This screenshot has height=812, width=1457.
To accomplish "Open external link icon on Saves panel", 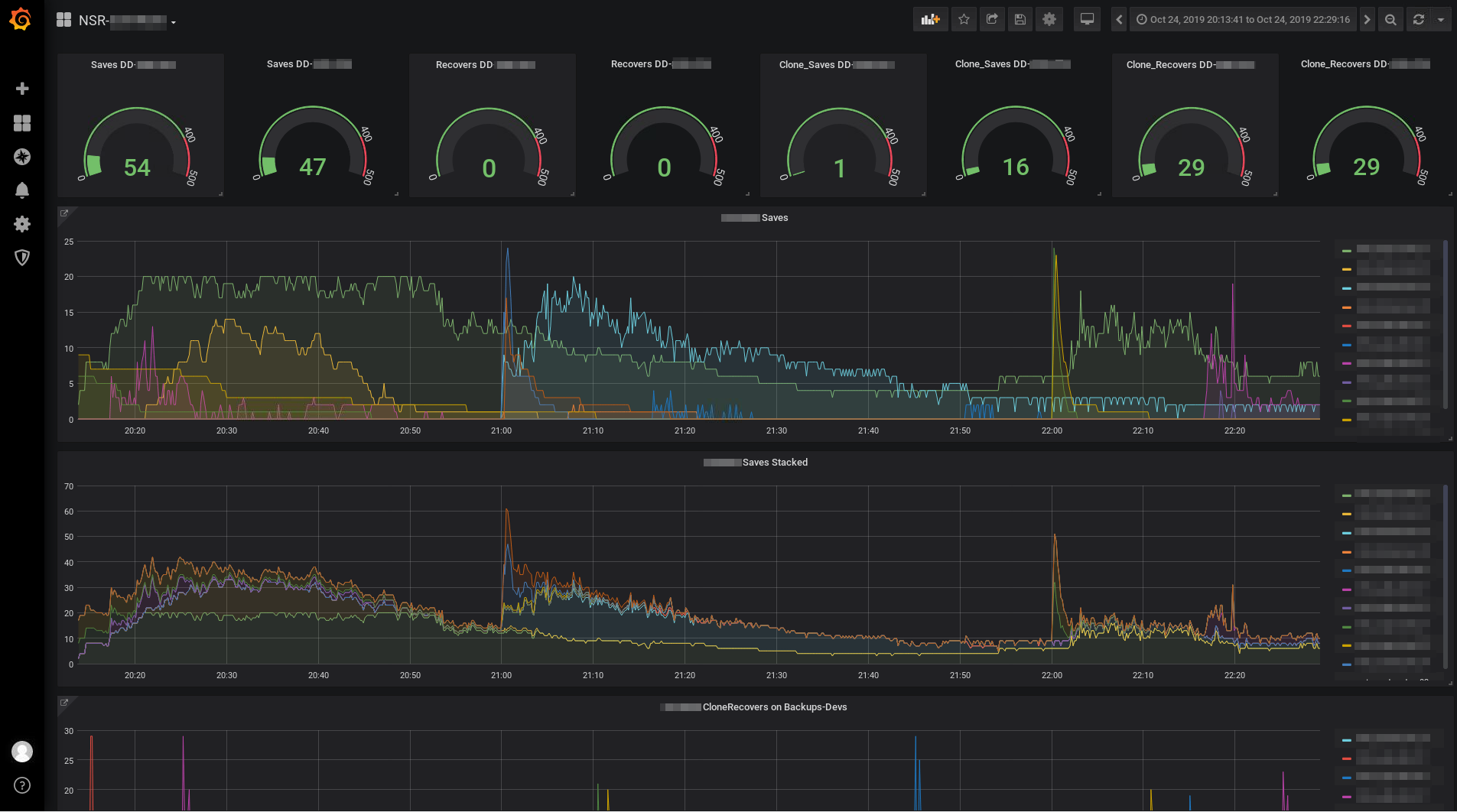I will coord(64,213).
